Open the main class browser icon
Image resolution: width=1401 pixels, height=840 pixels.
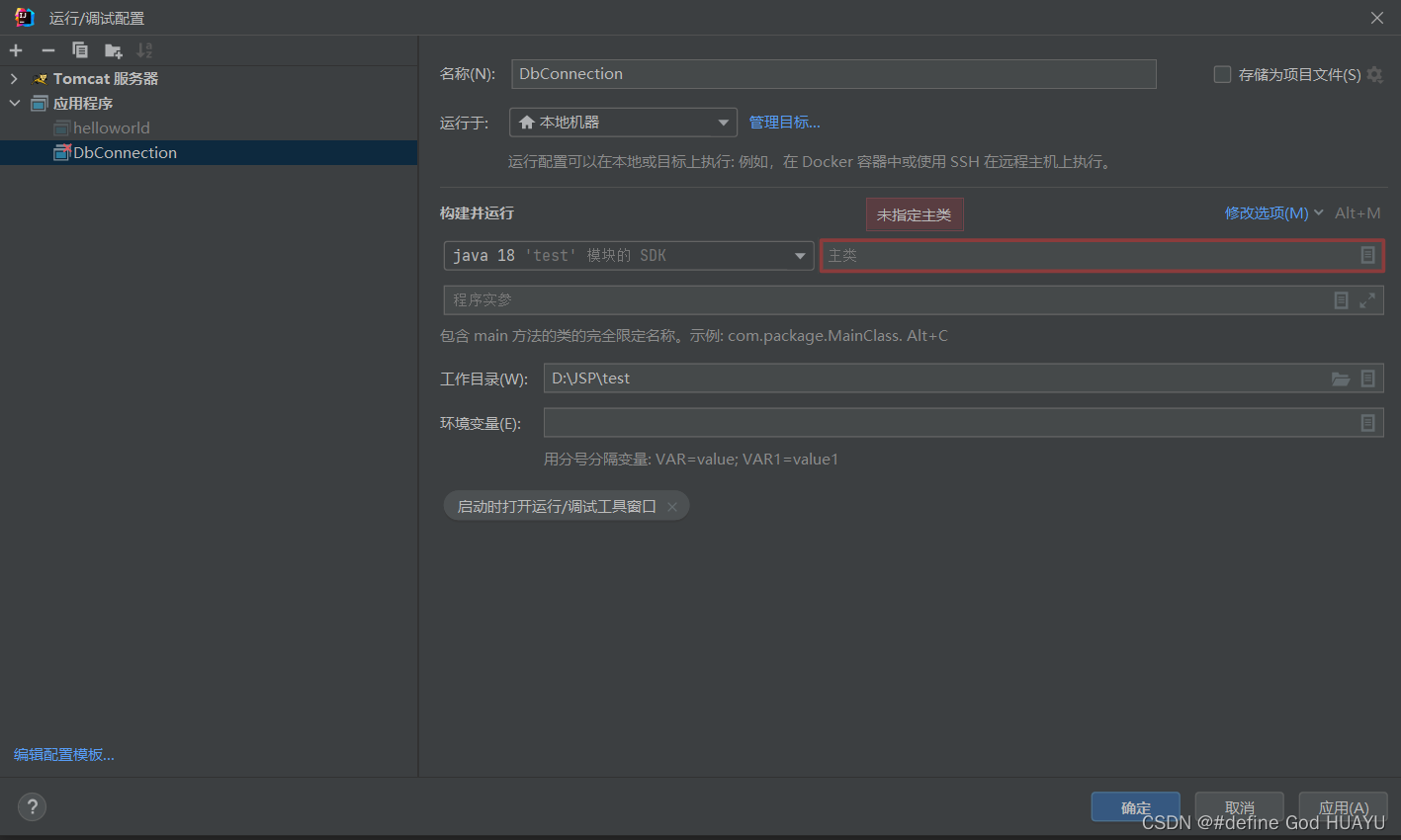(1368, 255)
